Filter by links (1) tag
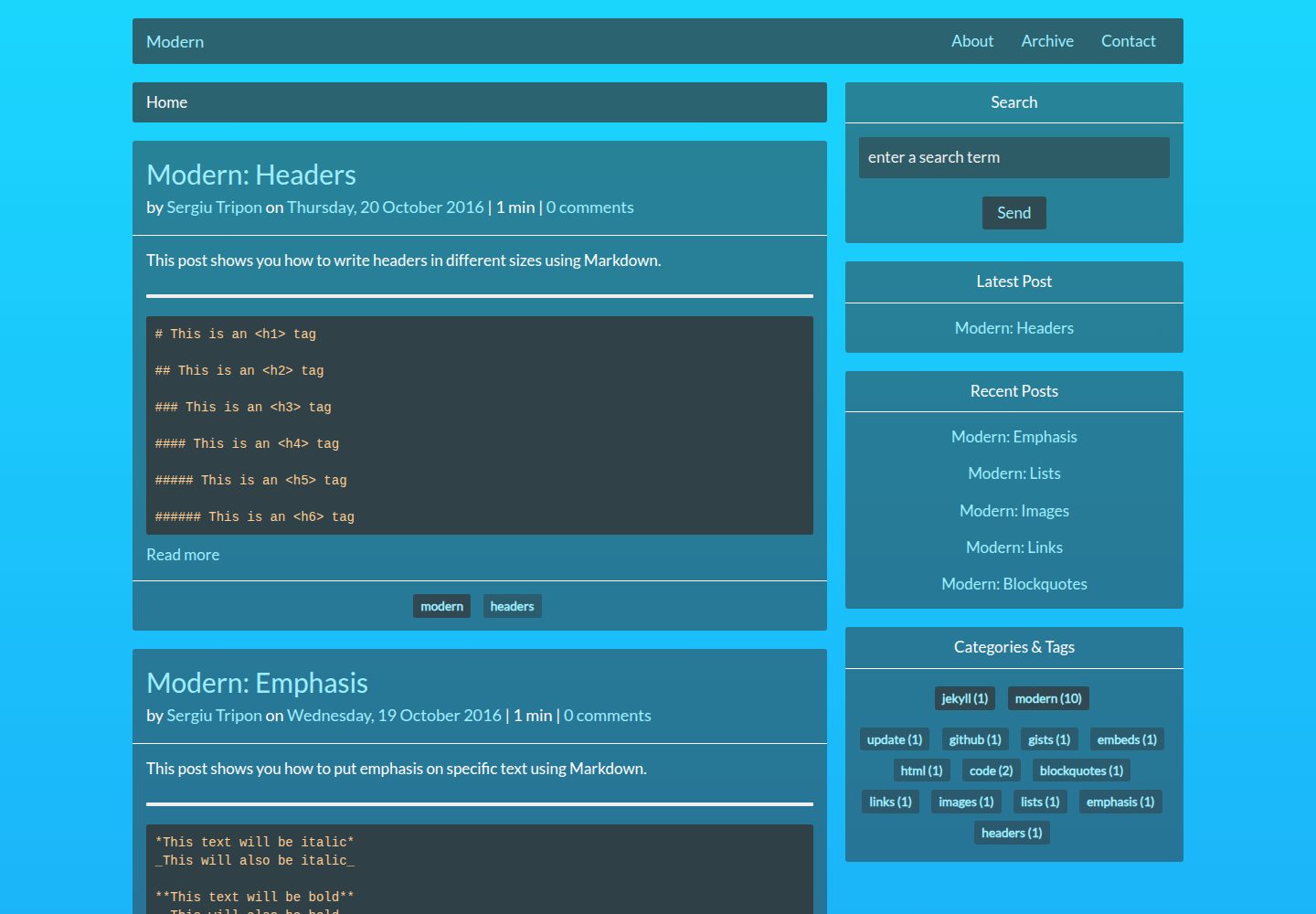 tap(890, 802)
